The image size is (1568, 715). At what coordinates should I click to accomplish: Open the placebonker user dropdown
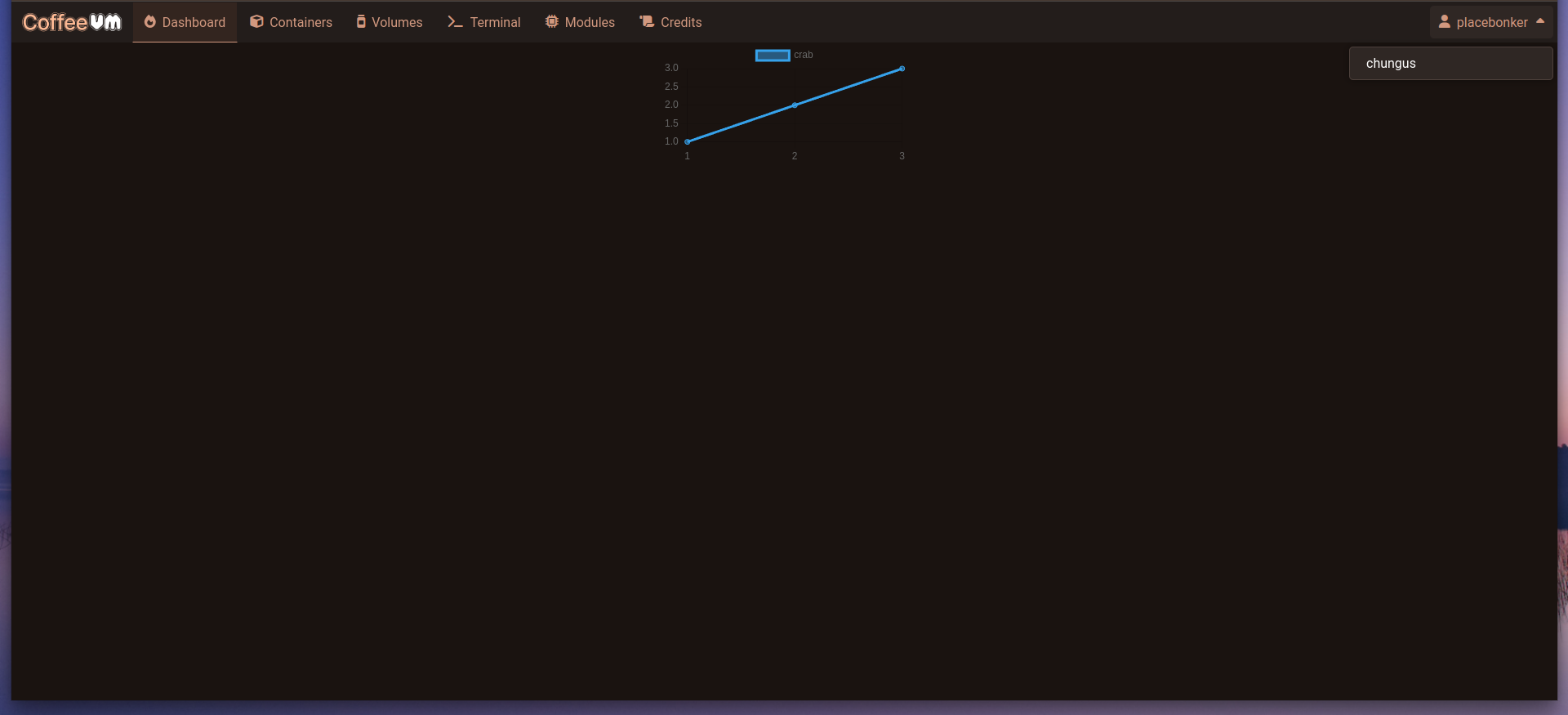[x=1491, y=22]
